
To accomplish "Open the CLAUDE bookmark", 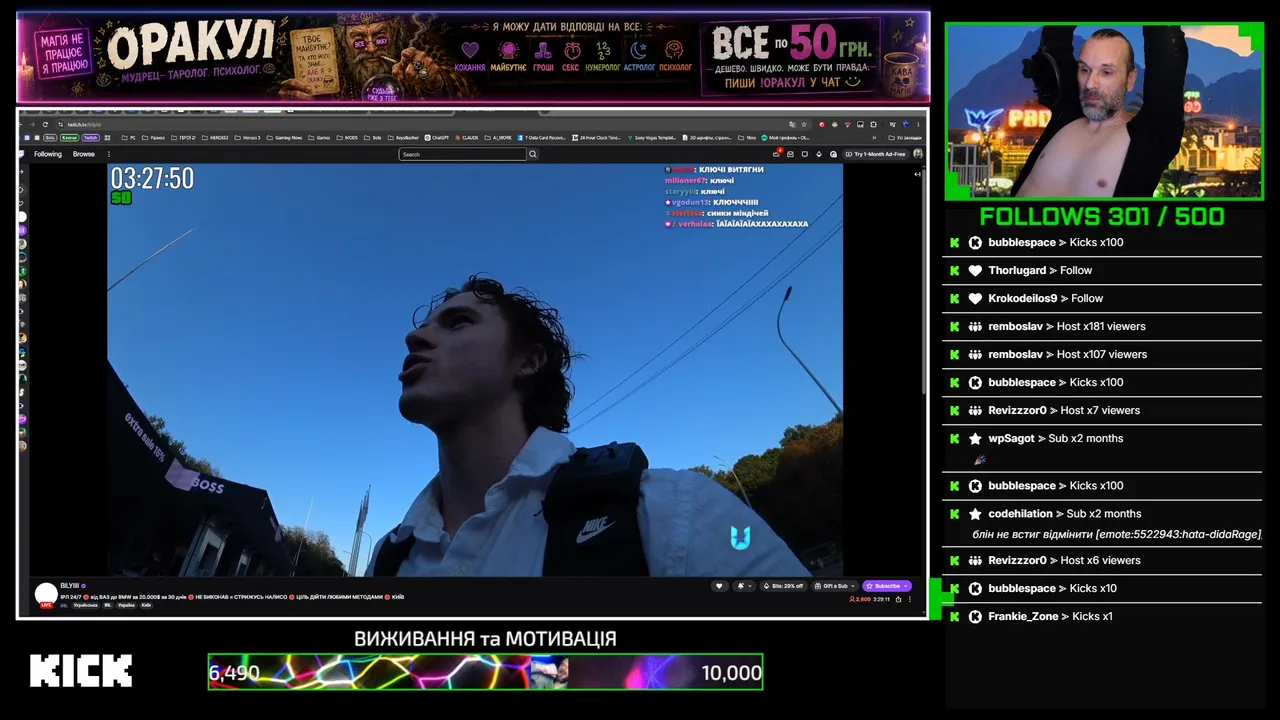I will (465, 137).
